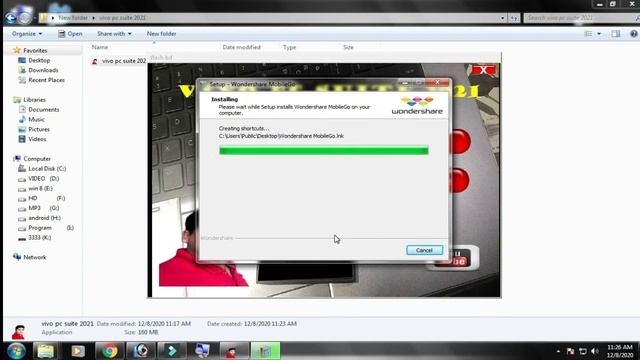Open Google Chrome from taskbar

pyautogui.click(x=109, y=351)
